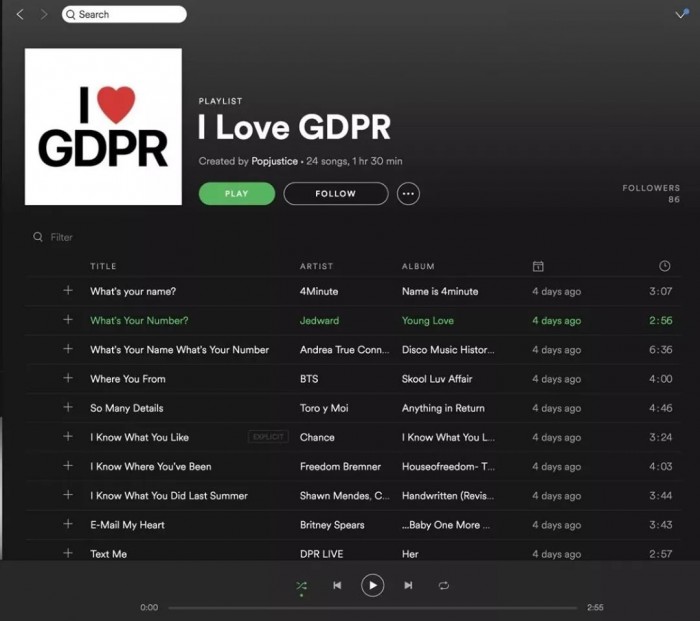Open artist Freedom Bremner
Image resolution: width=700 pixels, height=621 pixels.
pyautogui.click(x=340, y=467)
